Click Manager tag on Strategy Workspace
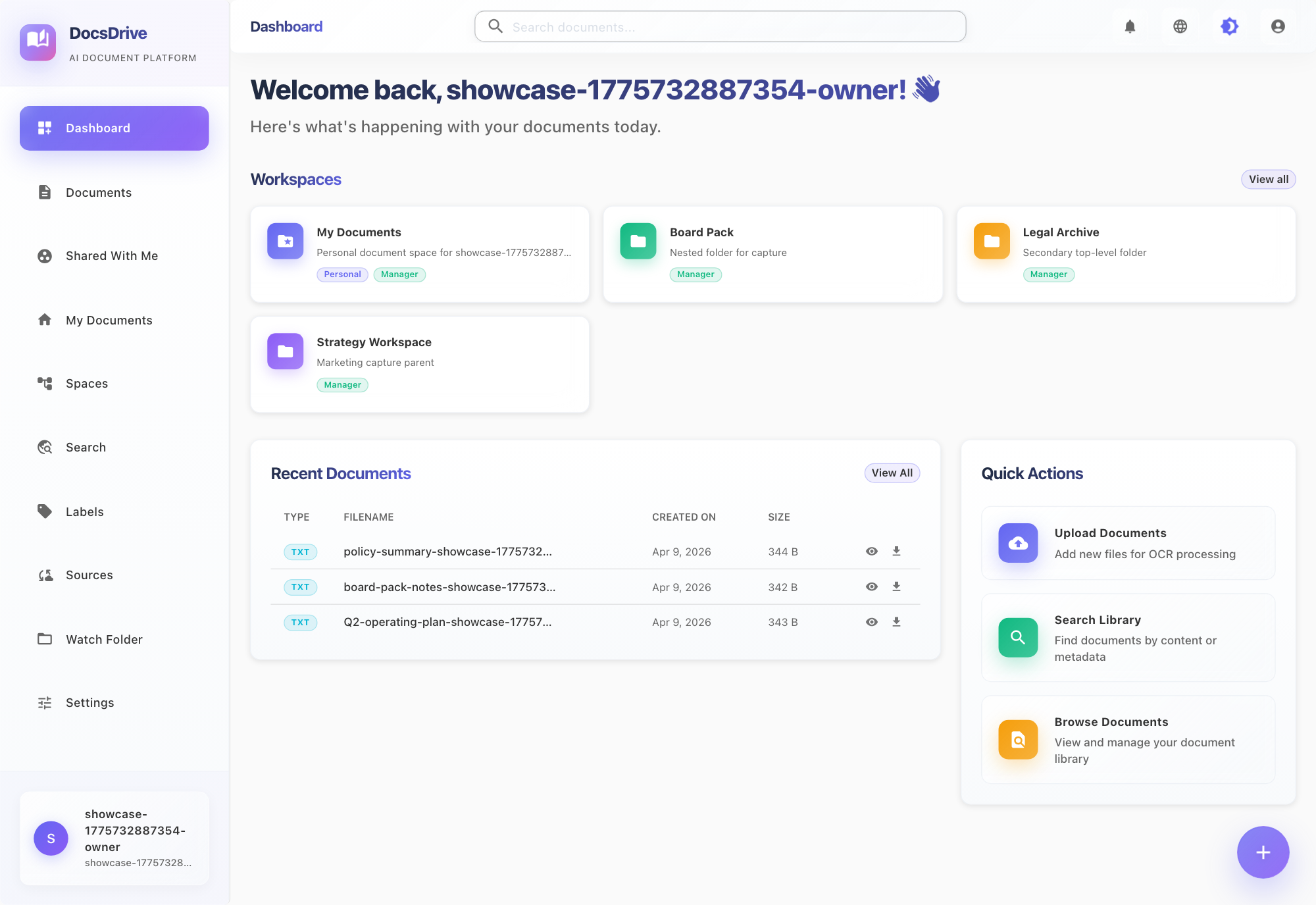This screenshot has height=905, width=1316. point(342,385)
